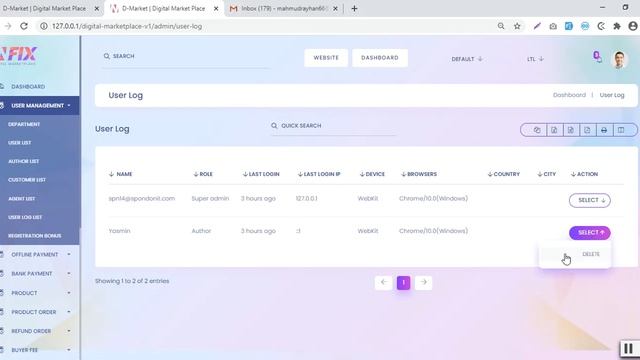Click the WEBSITE button
640x360 pixels.
pos(326,58)
